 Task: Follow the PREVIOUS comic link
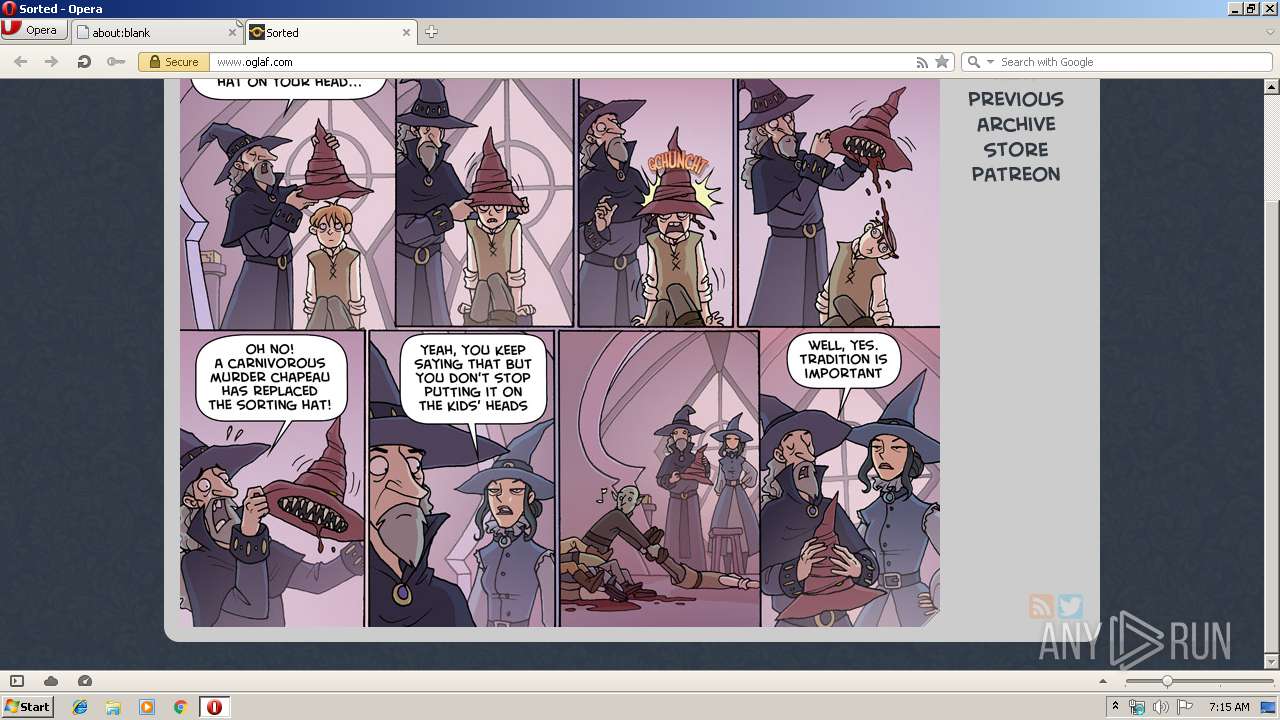[x=1015, y=99]
